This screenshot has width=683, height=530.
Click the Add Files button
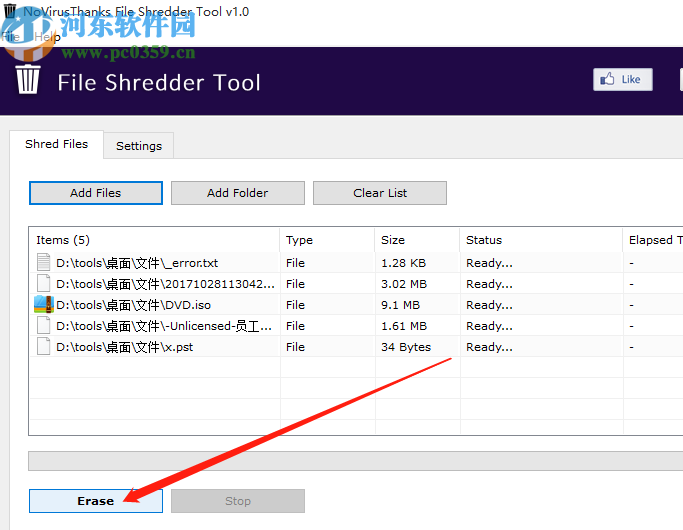[x=96, y=193]
